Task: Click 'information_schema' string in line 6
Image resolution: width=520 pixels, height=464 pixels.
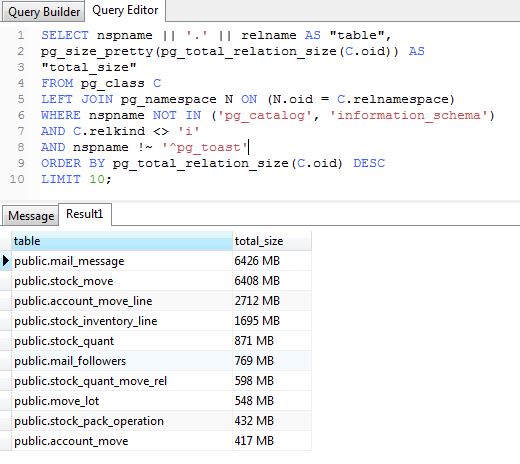Action: pos(409,115)
